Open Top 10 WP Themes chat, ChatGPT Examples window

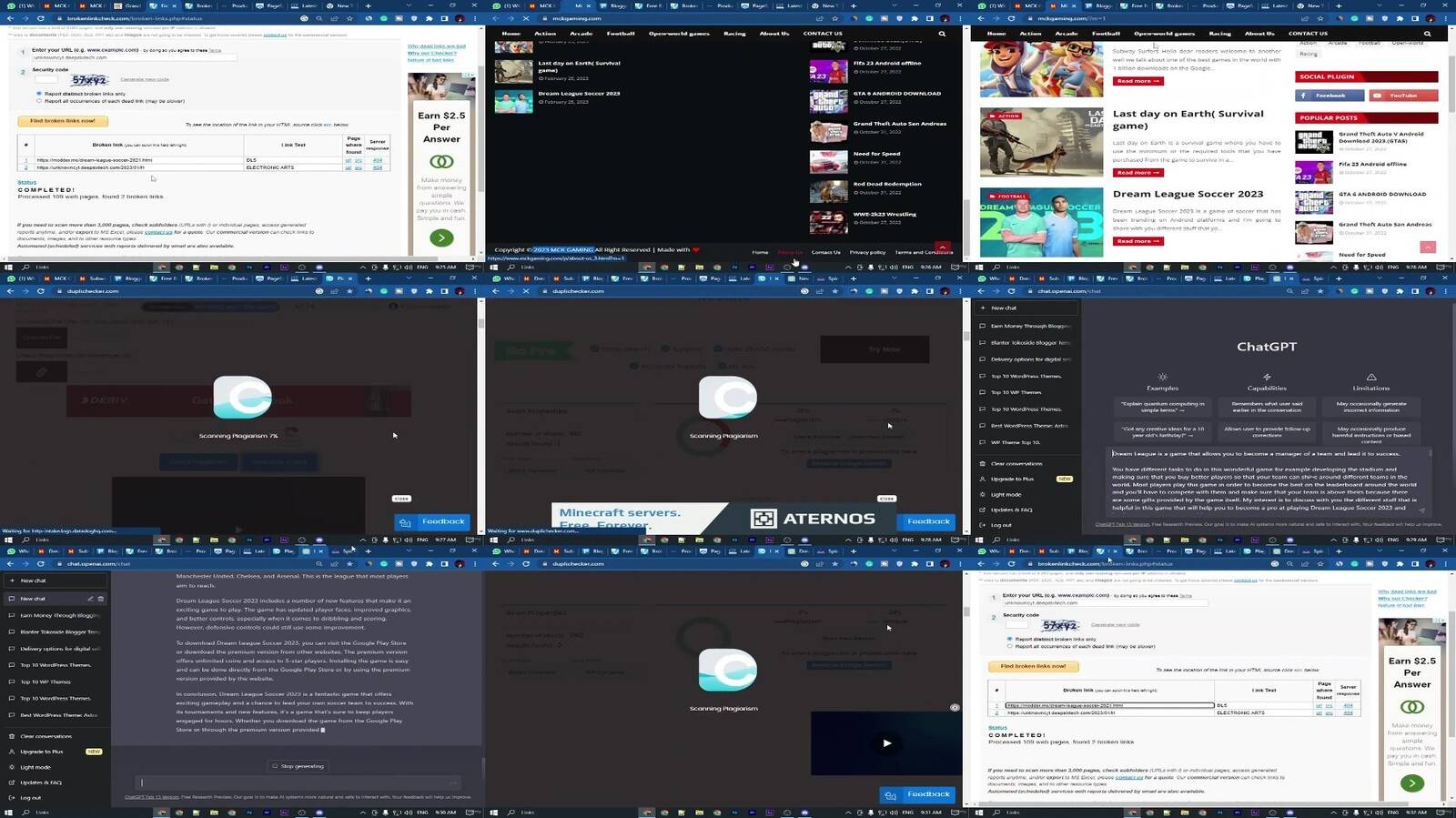pyautogui.click(x=1016, y=392)
